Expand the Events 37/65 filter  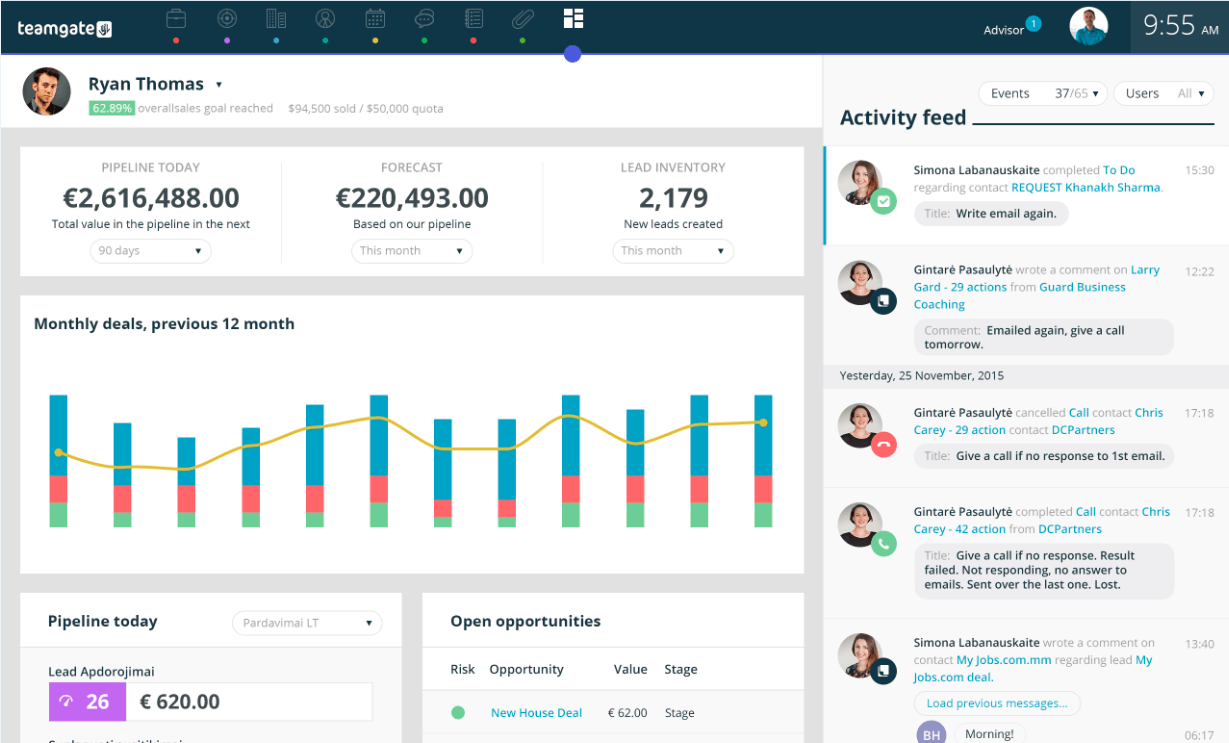pos(1043,92)
